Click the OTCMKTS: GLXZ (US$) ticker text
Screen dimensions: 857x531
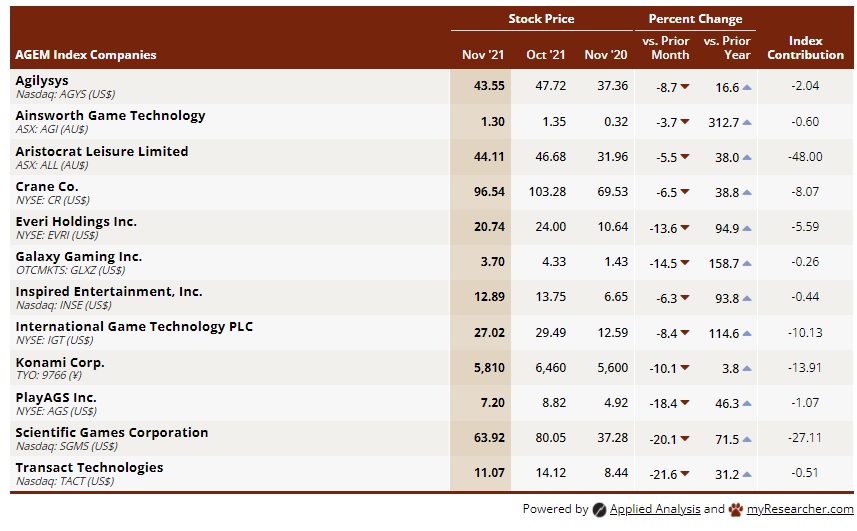click(x=70, y=270)
